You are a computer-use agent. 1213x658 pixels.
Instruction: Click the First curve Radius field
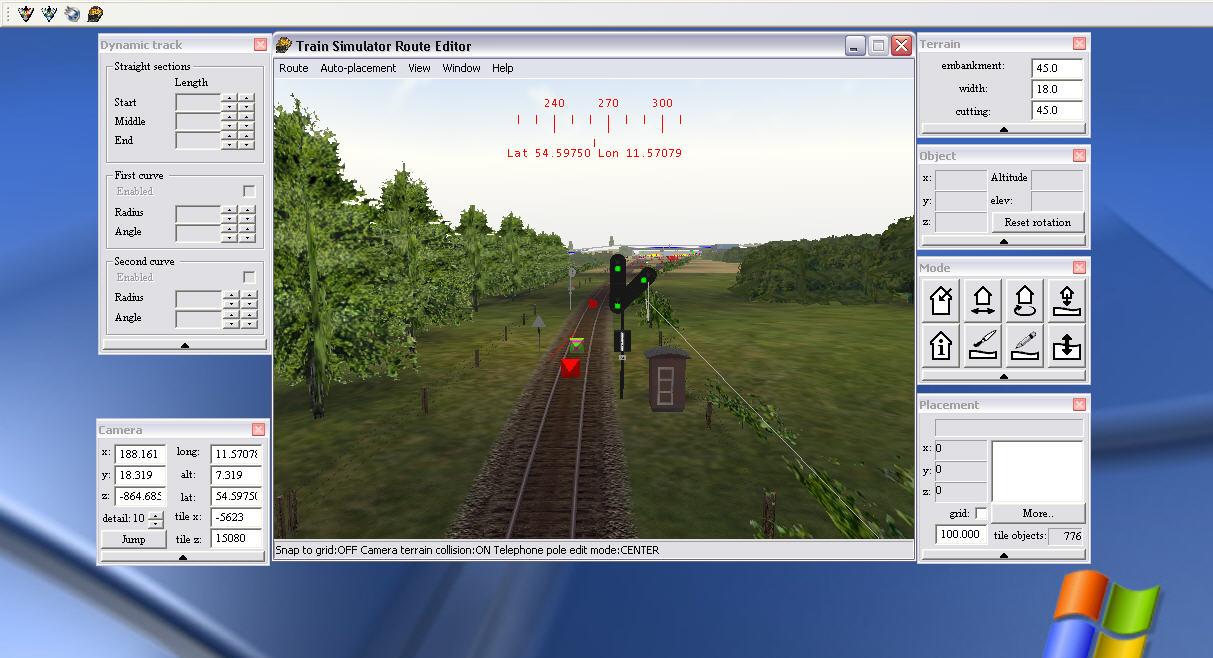coord(198,213)
